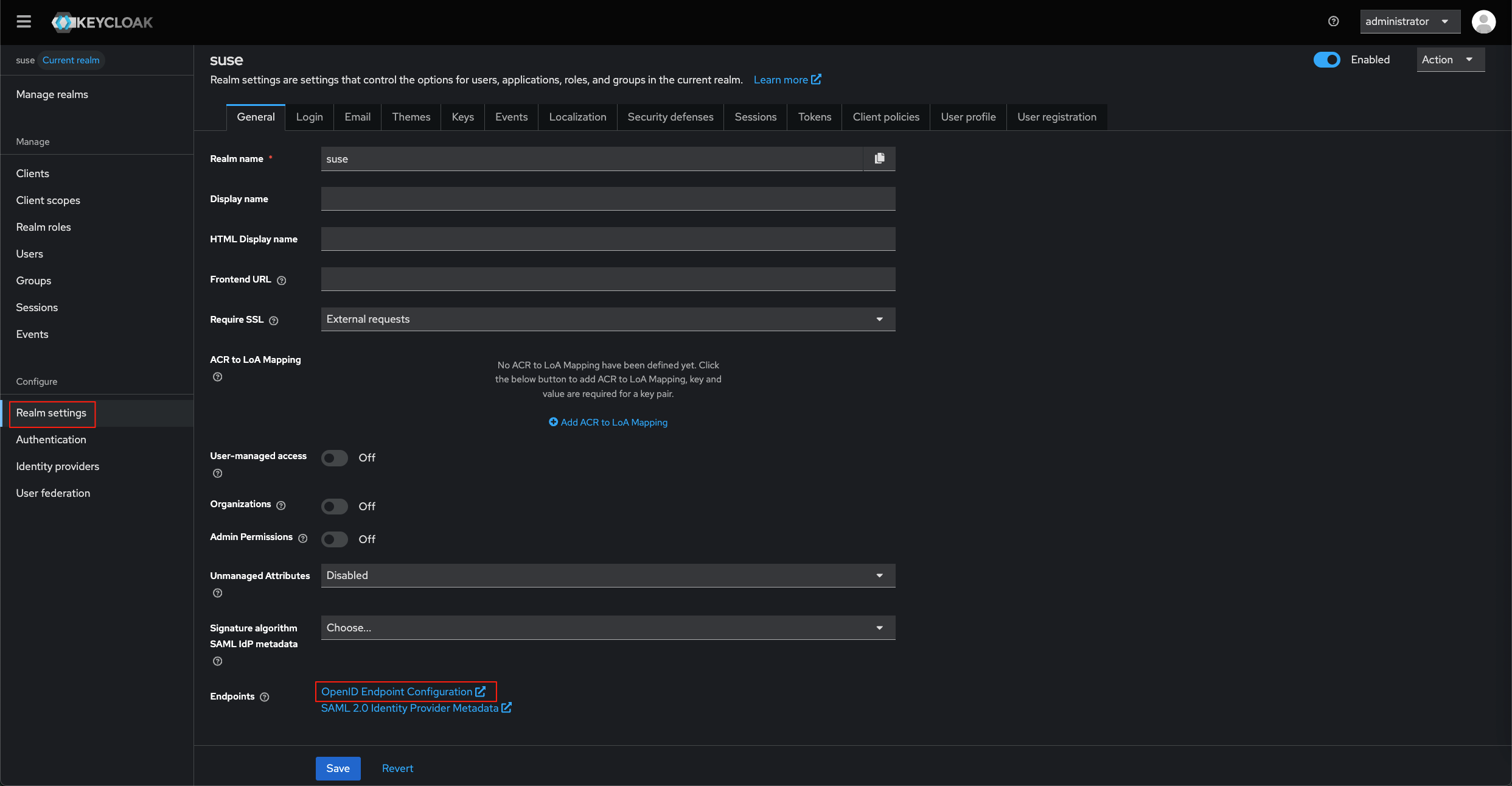Viewport: 1512px width, 786px height.
Task: Click the Endpoints help icon
Action: (265, 697)
